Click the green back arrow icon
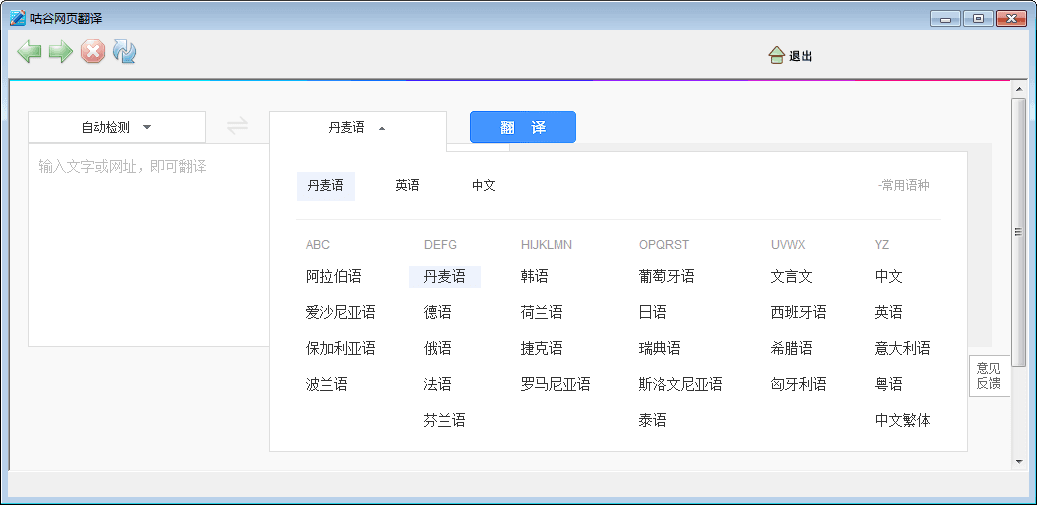1037x505 pixels. pyautogui.click(x=29, y=52)
